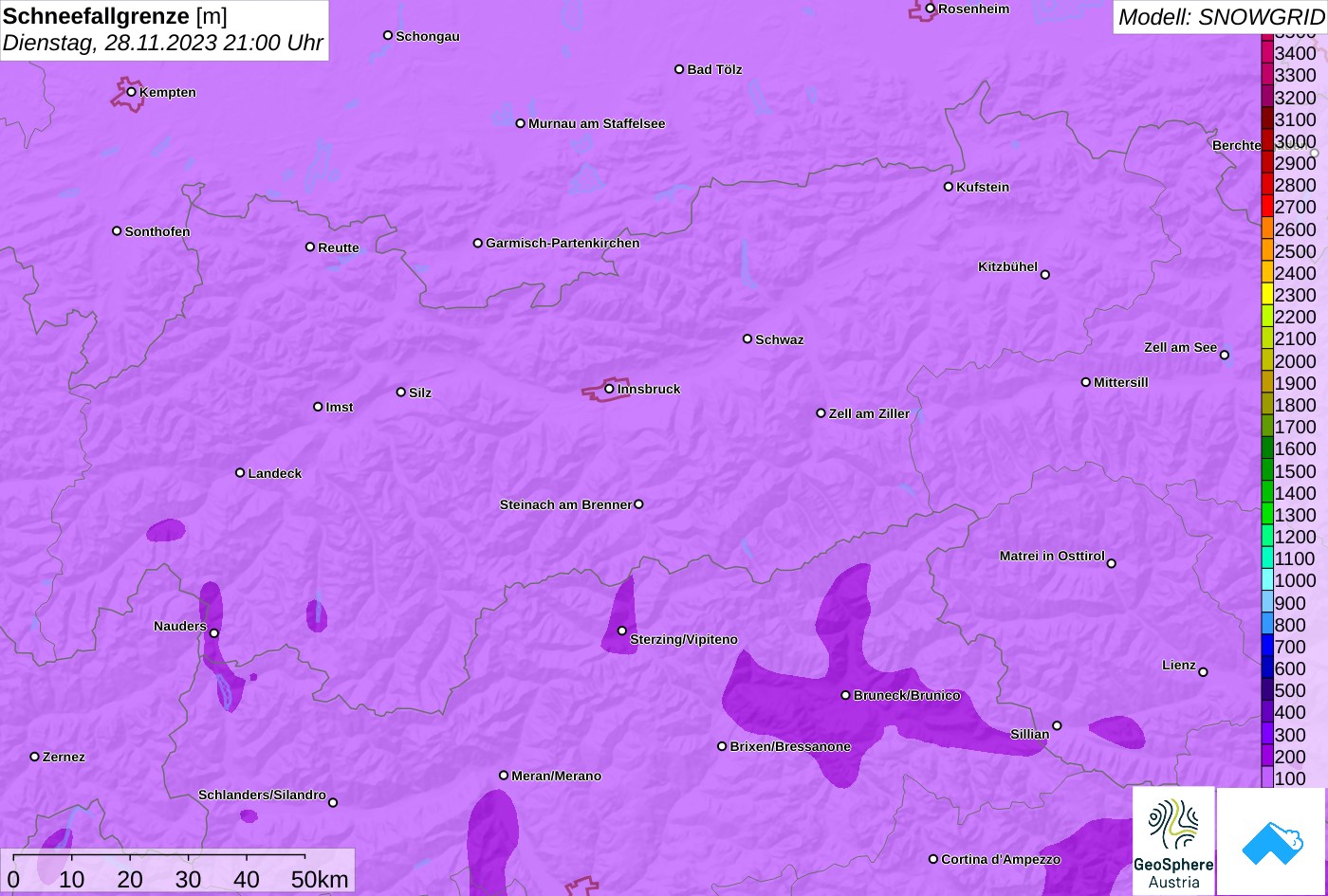1328x896 pixels.
Task: Select the Schlanders/Silandro marker
Action: pyautogui.click(x=333, y=803)
